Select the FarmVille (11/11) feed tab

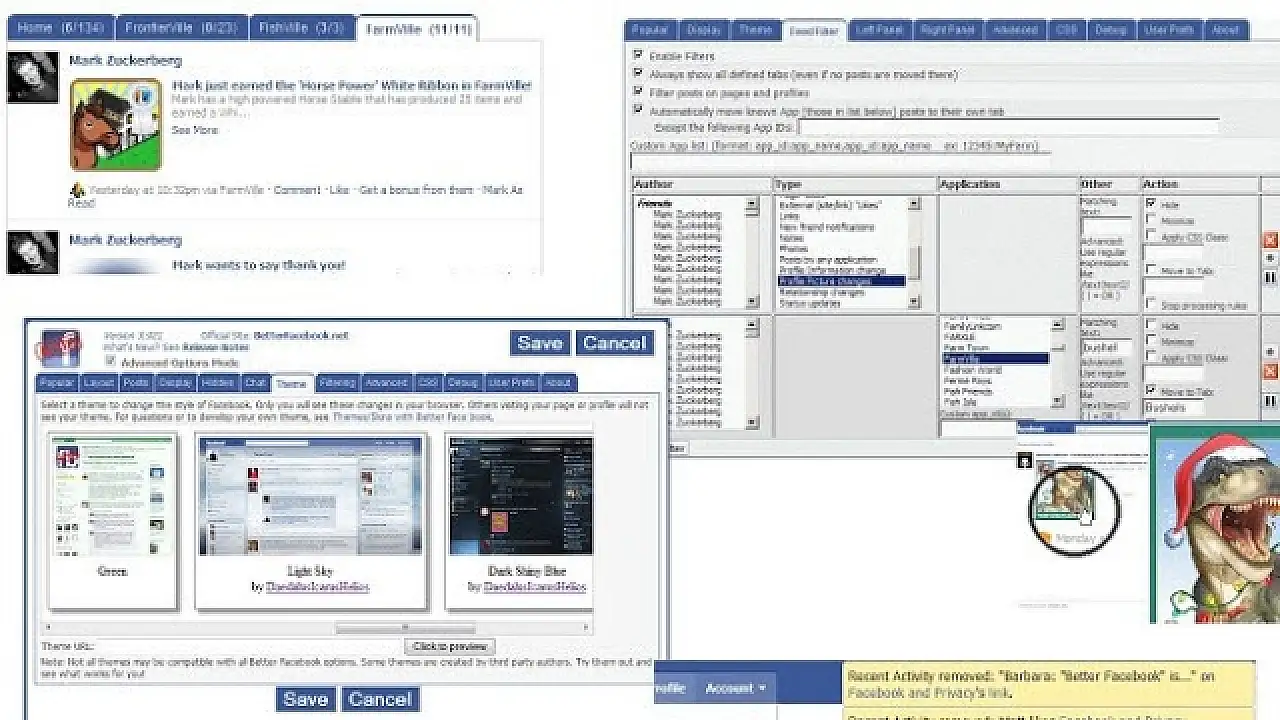tap(417, 29)
